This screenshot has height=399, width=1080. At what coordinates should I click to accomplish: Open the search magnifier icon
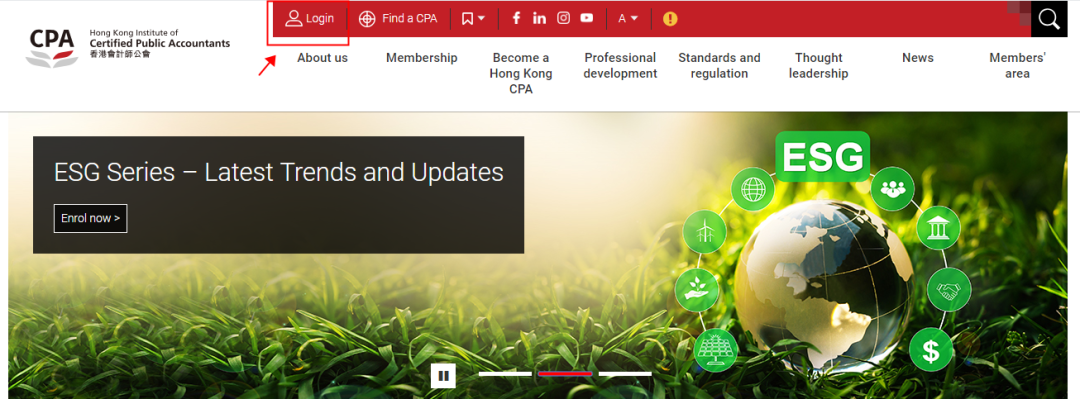1049,19
